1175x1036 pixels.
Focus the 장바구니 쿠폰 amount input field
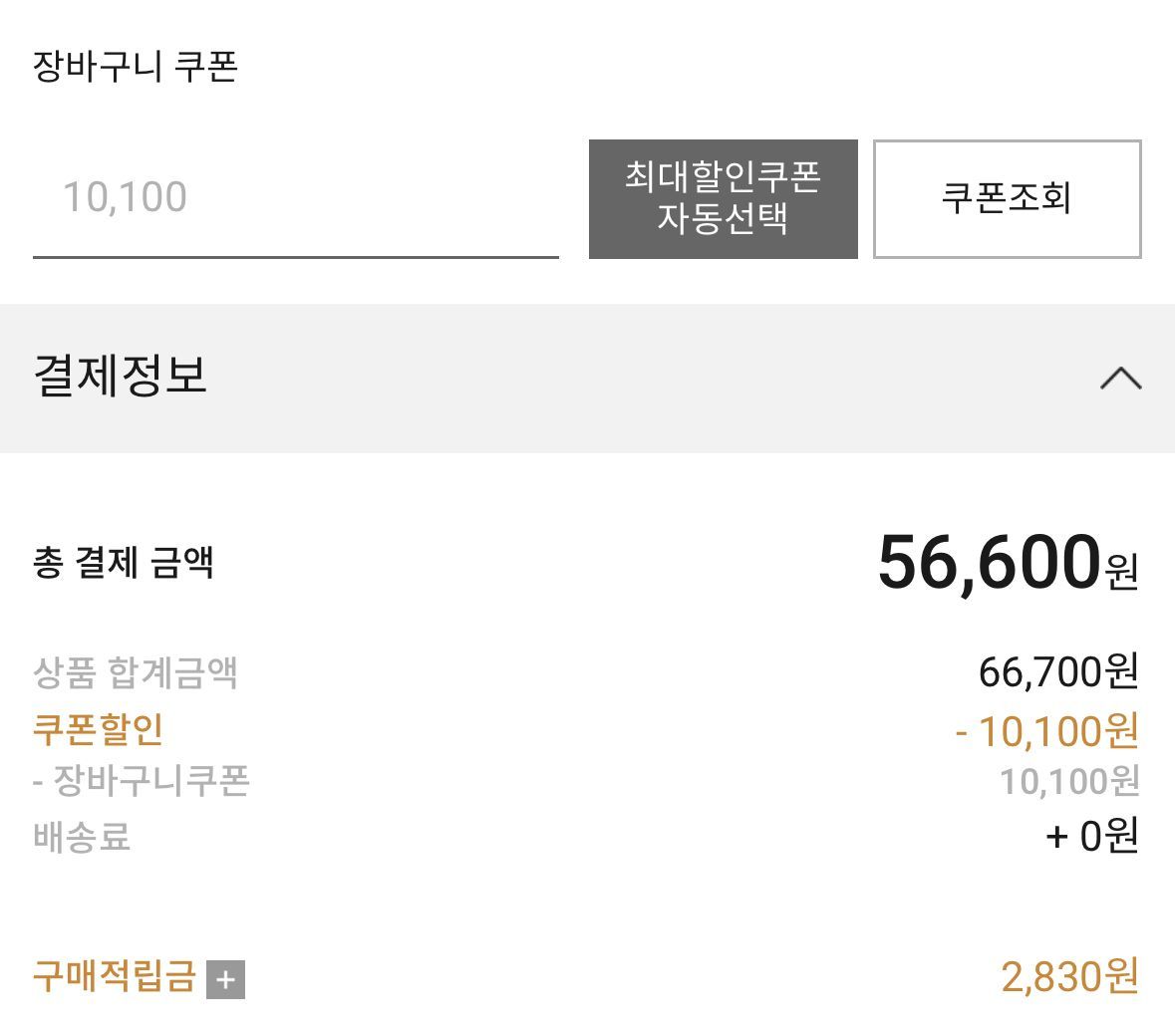[x=295, y=197]
